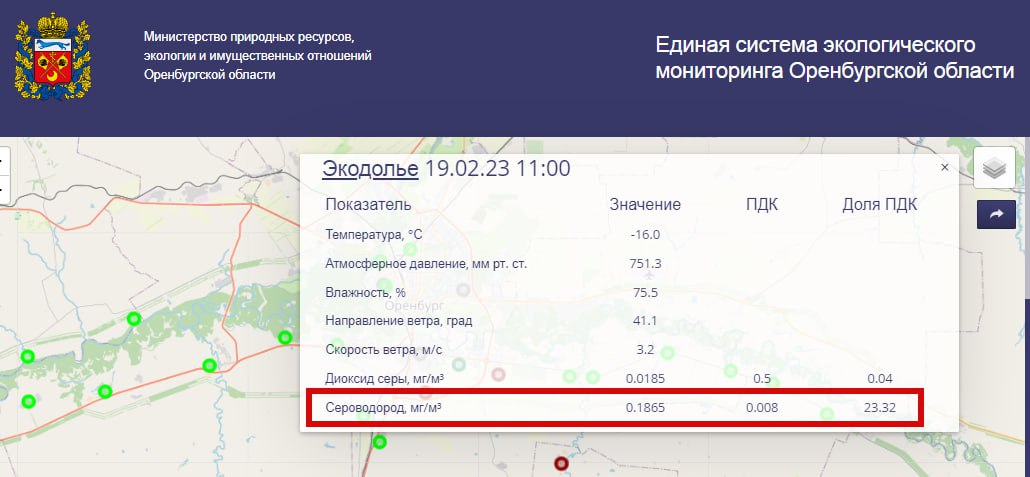This screenshot has width=1030, height=477.
Task: Open the map layers switcher
Action: pyautogui.click(x=994, y=168)
